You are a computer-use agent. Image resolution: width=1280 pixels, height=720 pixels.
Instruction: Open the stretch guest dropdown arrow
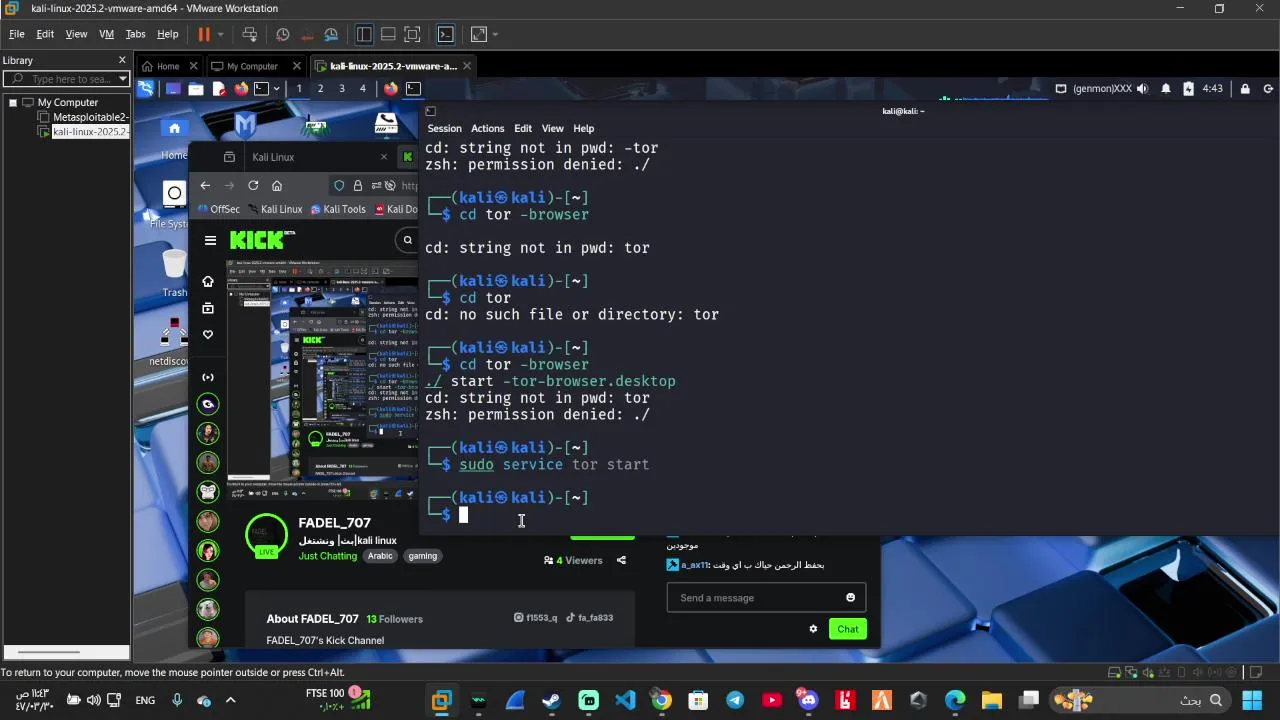tap(495, 34)
